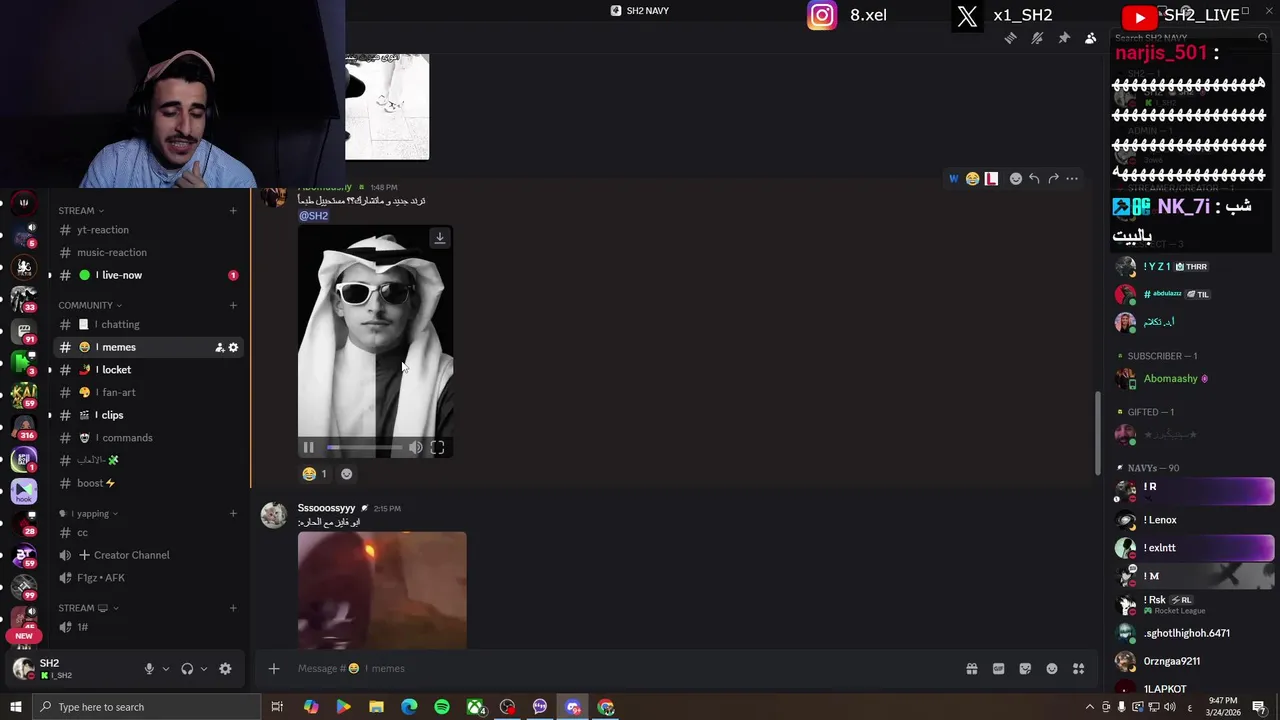The height and width of the screenshot is (720, 1280).
Task: Pause the playing video
Action: pyautogui.click(x=308, y=448)
